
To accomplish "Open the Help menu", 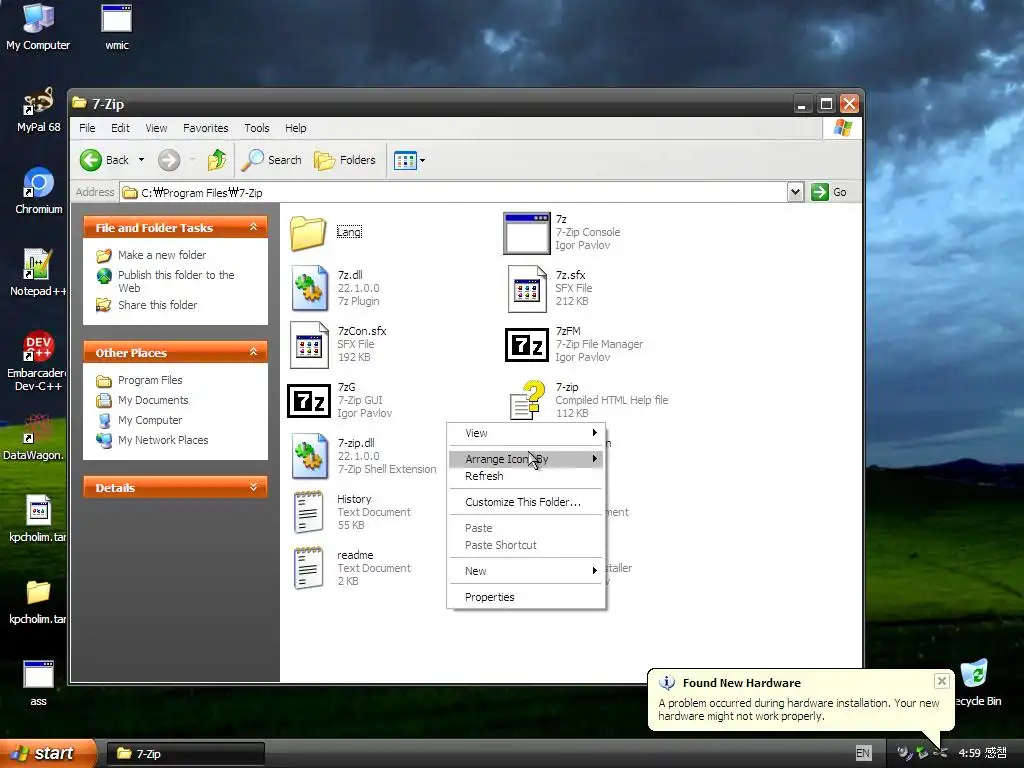I will click(x=295, y=128).
